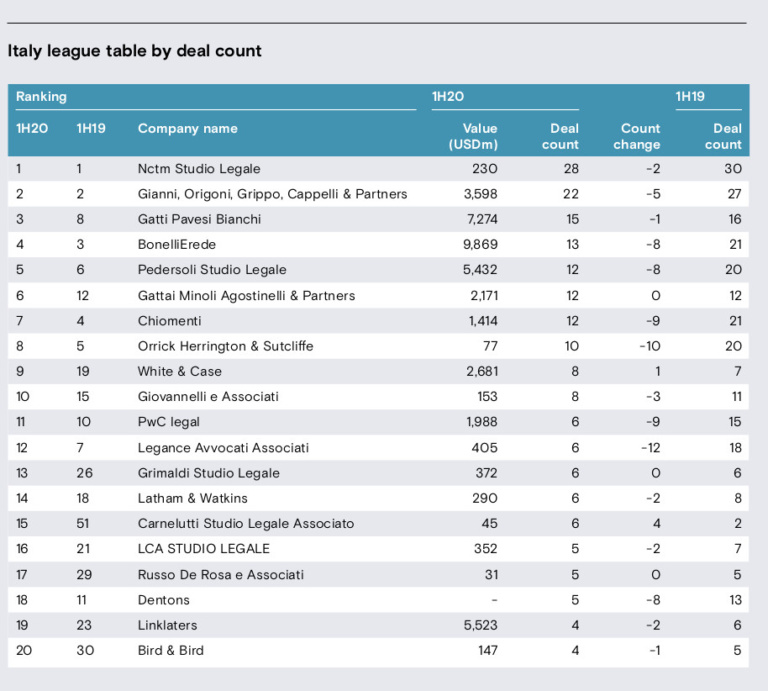Click Gattai Minoli Agostinelli & Partners
This screenshot has width=768, height=691.
point(246,296)
